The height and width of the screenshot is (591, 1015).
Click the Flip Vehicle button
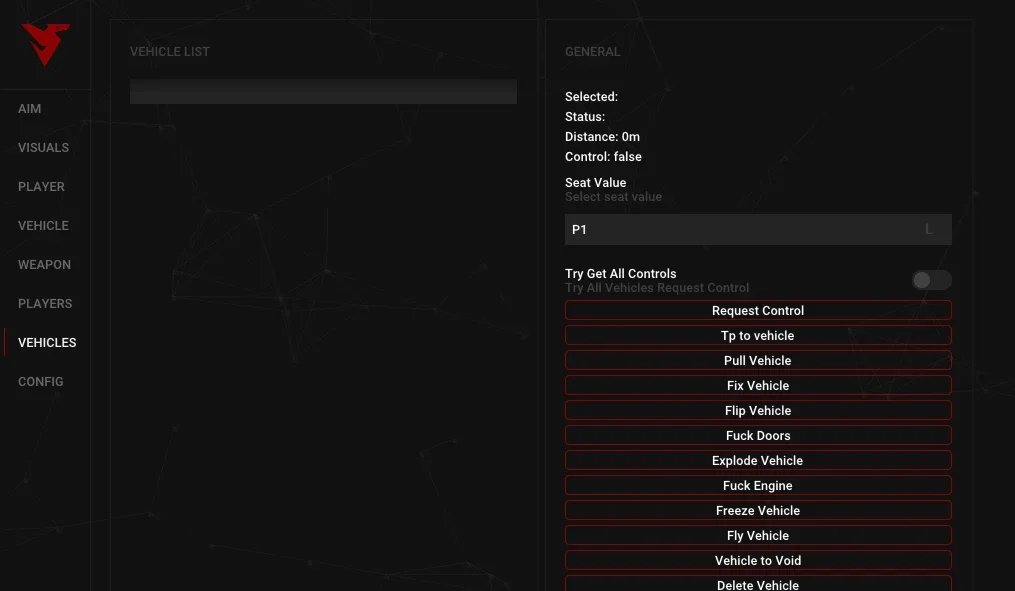(758, 410)
